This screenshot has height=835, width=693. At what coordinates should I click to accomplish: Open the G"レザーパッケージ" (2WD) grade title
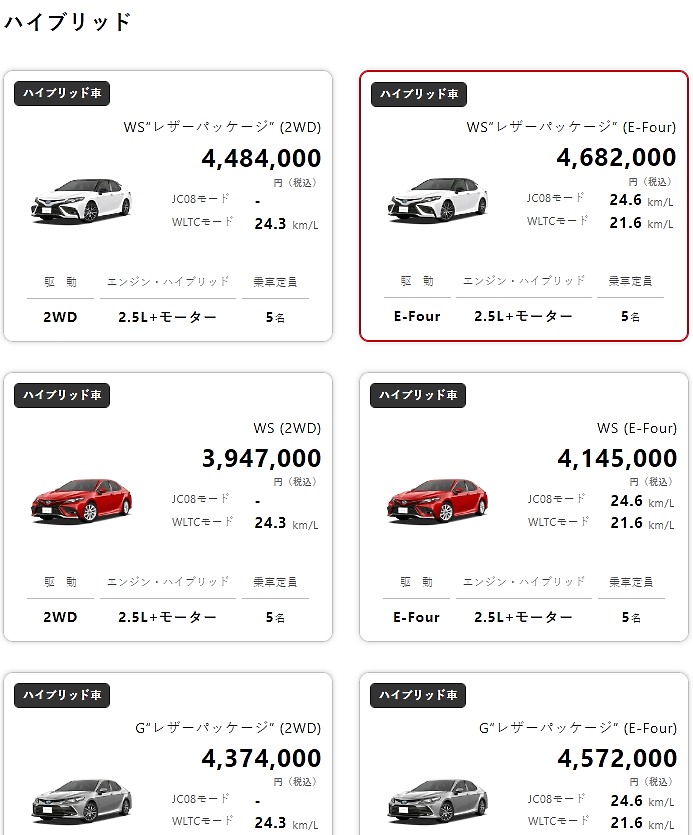228,728
